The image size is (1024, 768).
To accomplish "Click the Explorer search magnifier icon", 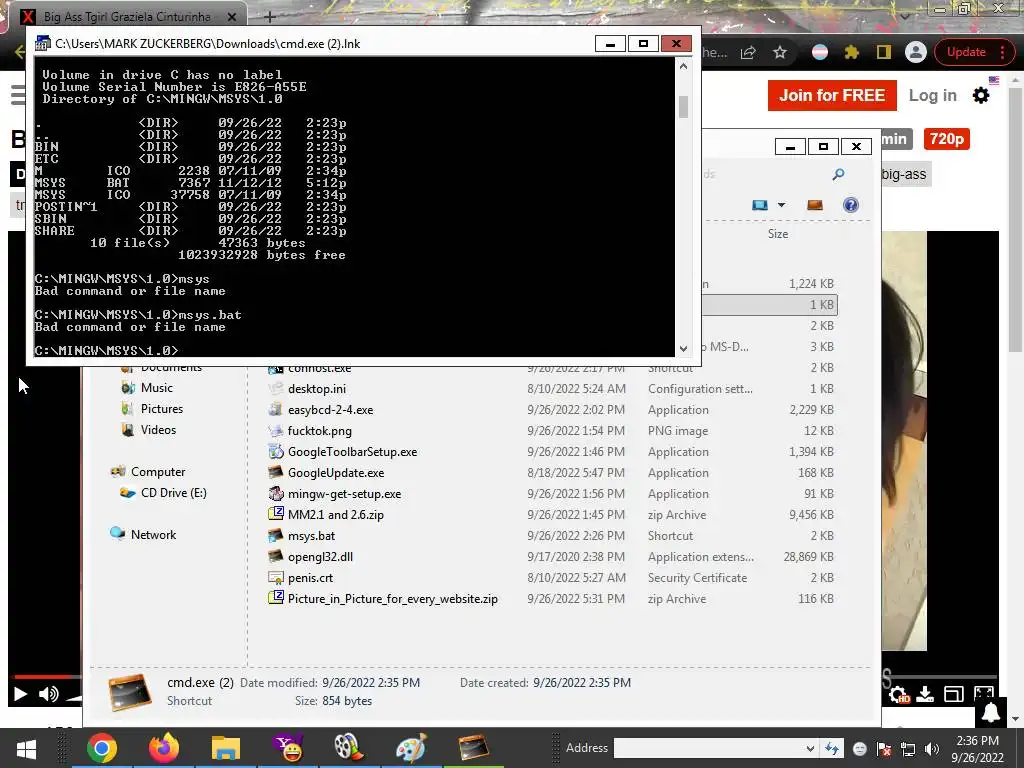I will [839, 174].
